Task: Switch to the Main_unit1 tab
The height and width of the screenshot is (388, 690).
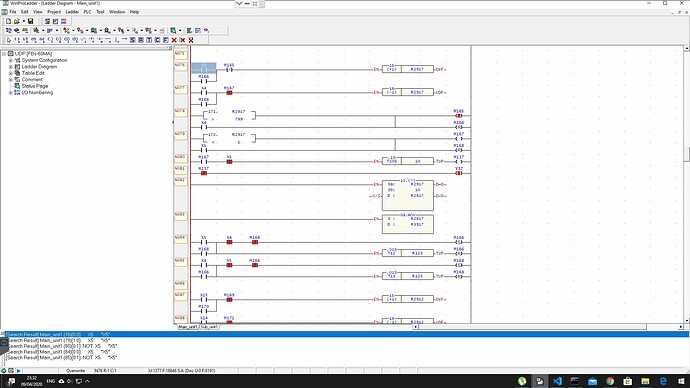Action: (x=188, y=327)
